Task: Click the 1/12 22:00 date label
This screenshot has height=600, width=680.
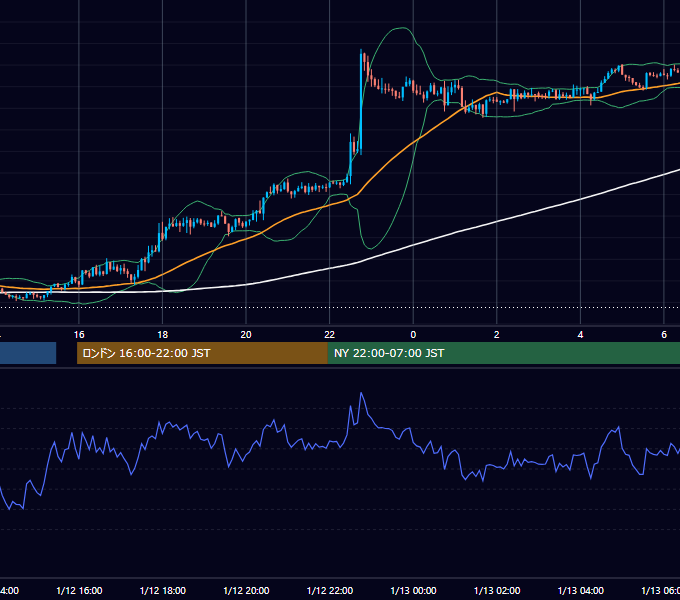Action: [330, 590]
